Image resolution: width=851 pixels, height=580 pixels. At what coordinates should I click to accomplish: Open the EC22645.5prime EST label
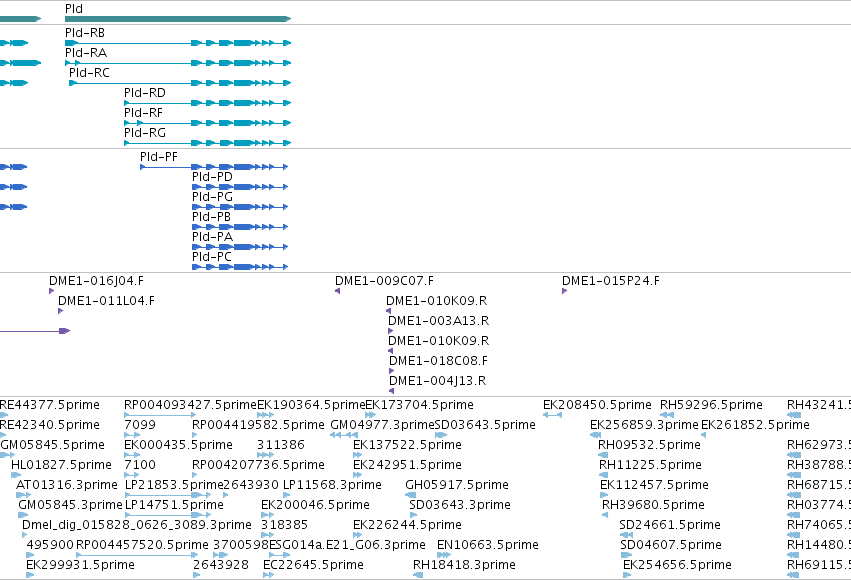click(313, 565)
